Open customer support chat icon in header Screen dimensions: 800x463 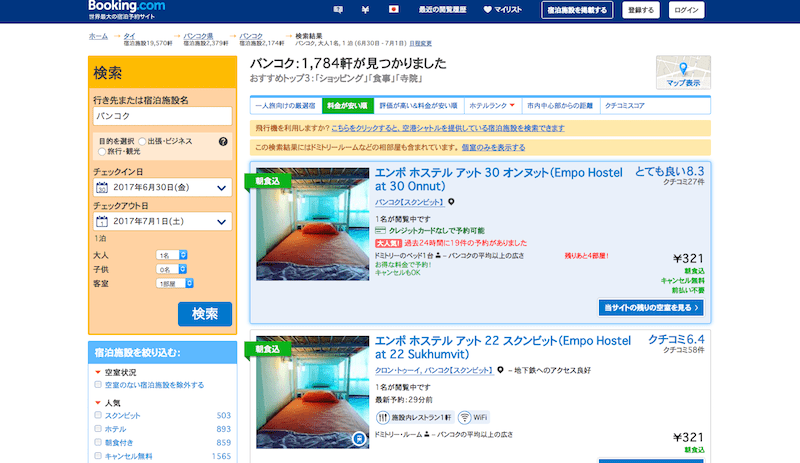(x=338, y=9)
